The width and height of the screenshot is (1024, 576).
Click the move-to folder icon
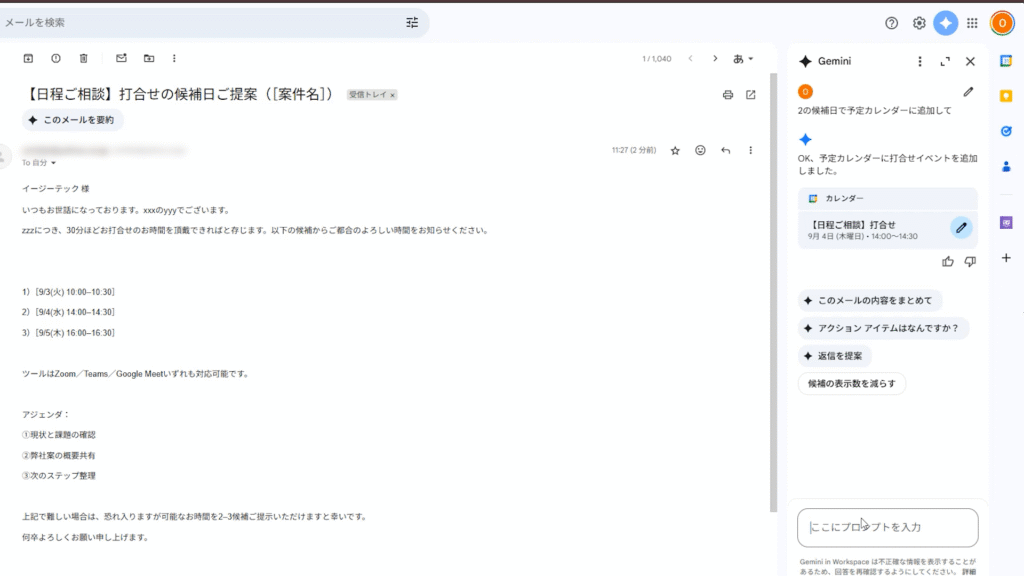tap(149, 58)
